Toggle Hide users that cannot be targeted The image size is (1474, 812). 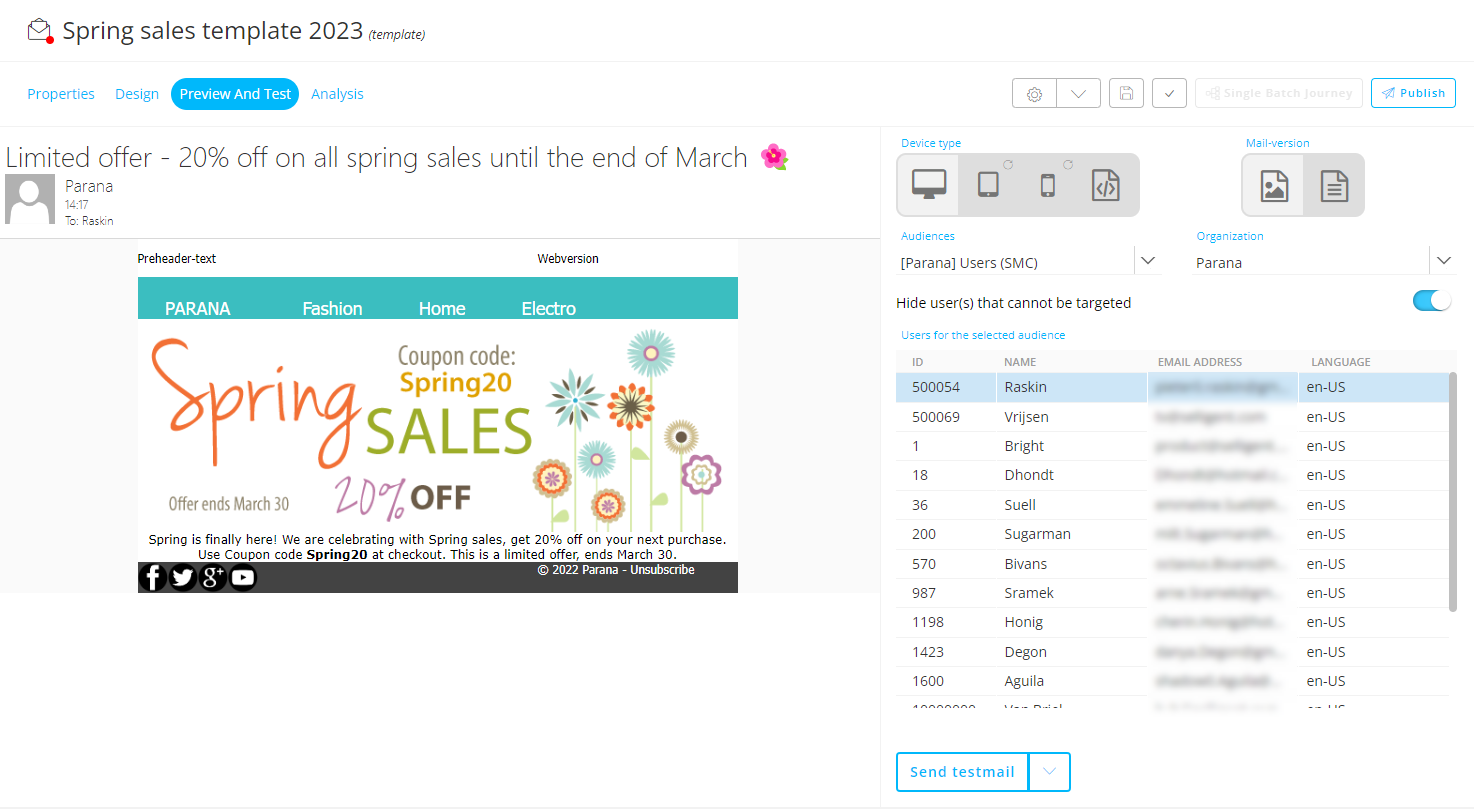tap(1431, 301)
